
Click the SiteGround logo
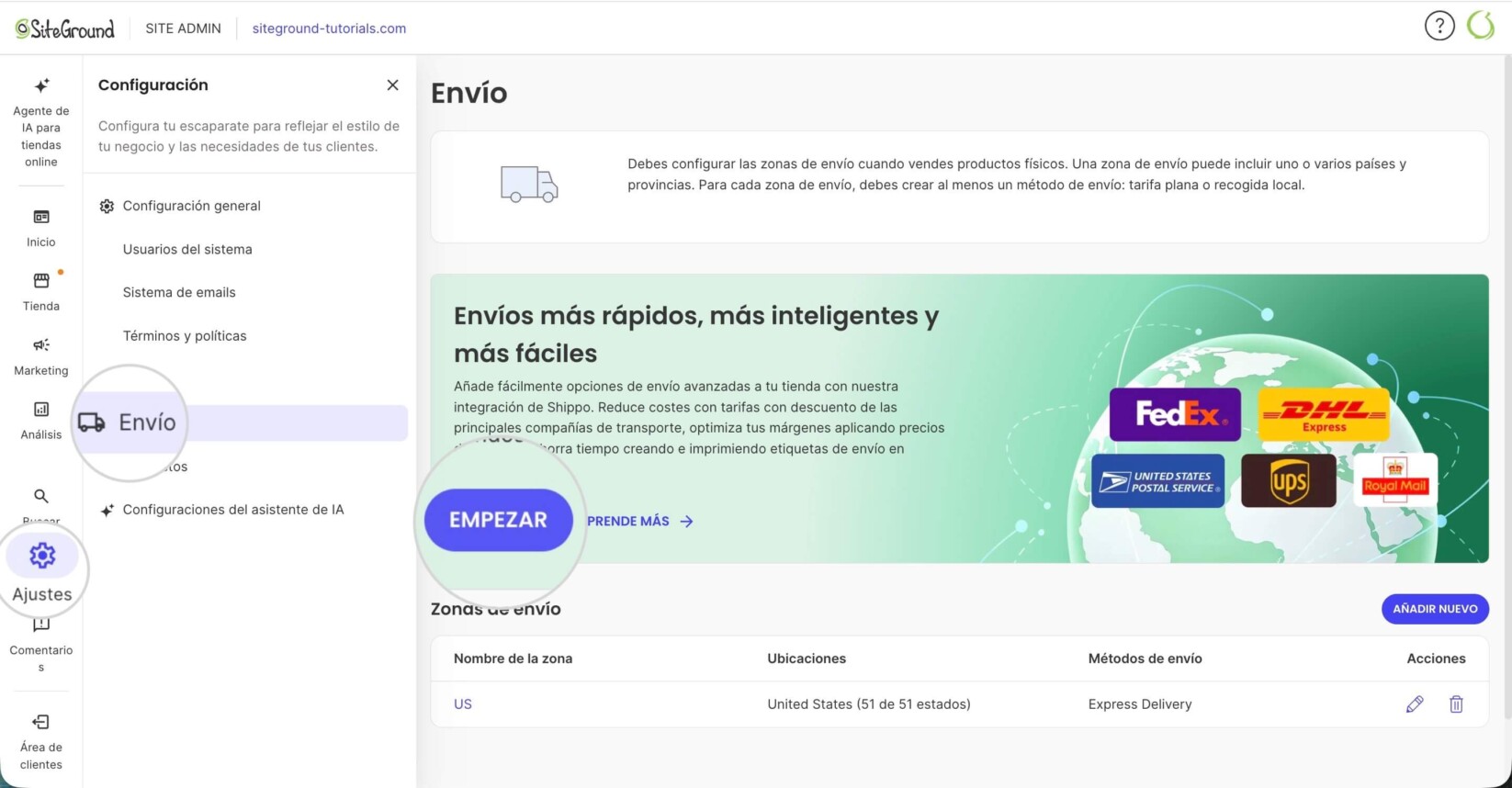tap(64, 28)
